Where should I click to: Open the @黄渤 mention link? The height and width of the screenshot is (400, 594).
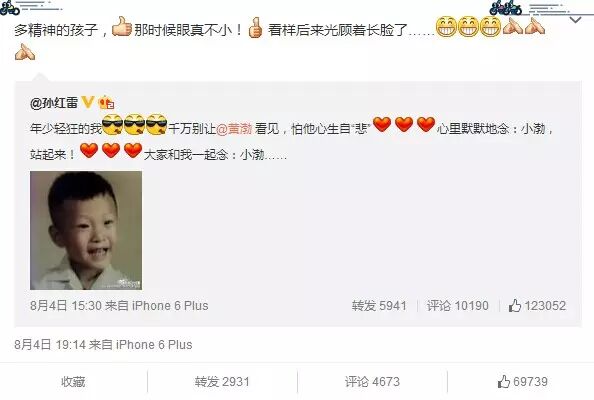tap(234, 129)
